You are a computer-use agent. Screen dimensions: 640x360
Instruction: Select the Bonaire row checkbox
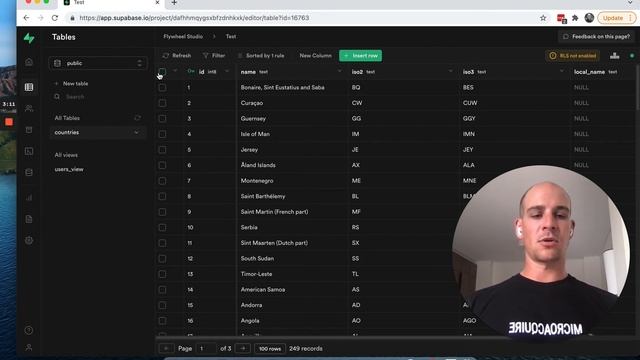coord(162,87)
